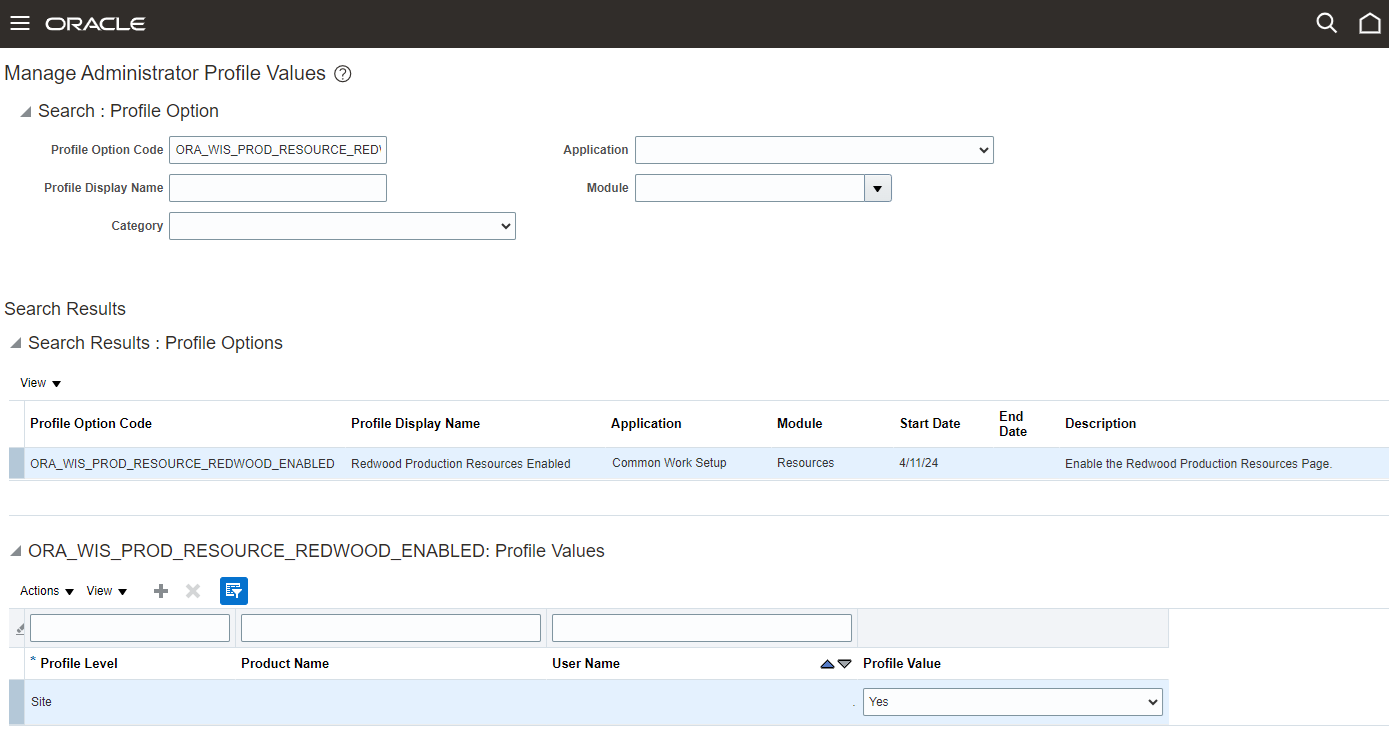Click the Resources module cell

click(805, 464)
